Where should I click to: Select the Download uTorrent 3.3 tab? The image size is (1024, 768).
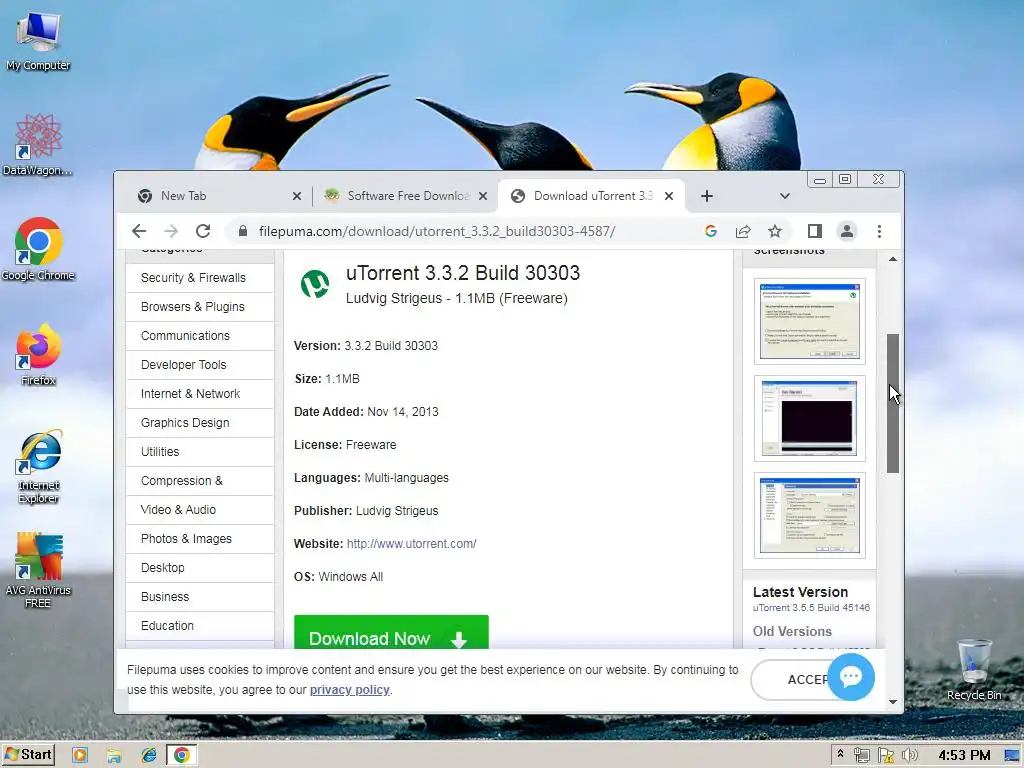pyautogui.click(x=591, y=196)
